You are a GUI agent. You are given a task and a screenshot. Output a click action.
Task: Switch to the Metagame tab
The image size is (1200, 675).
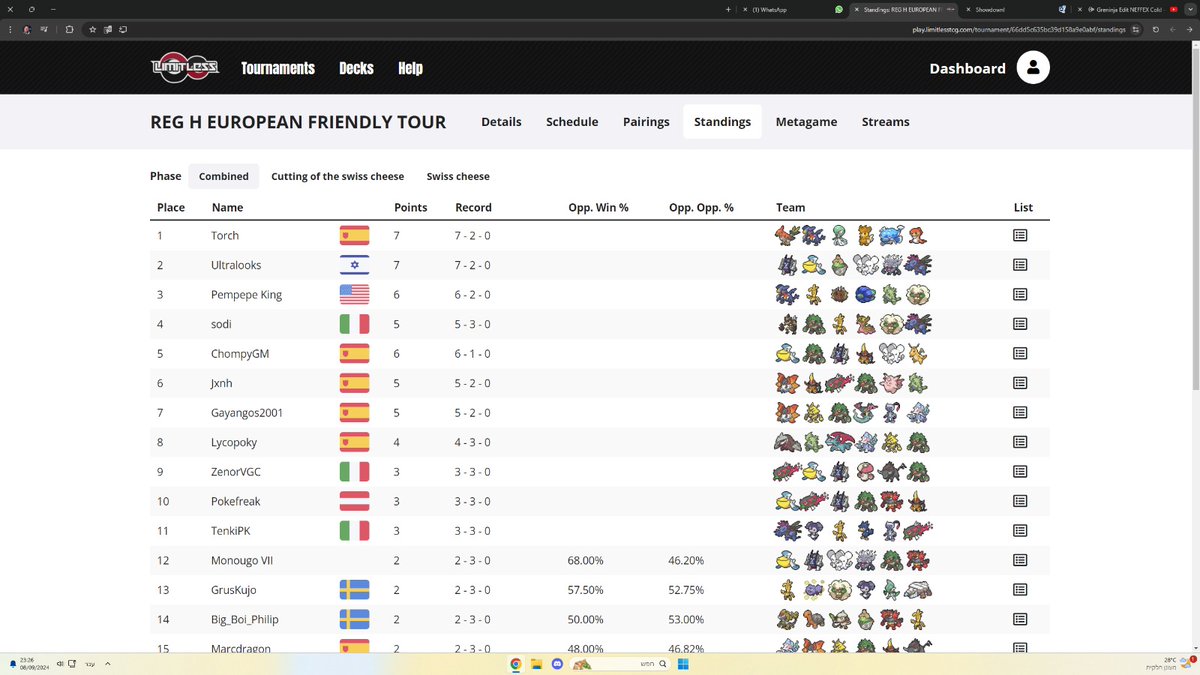pos(806,122)
